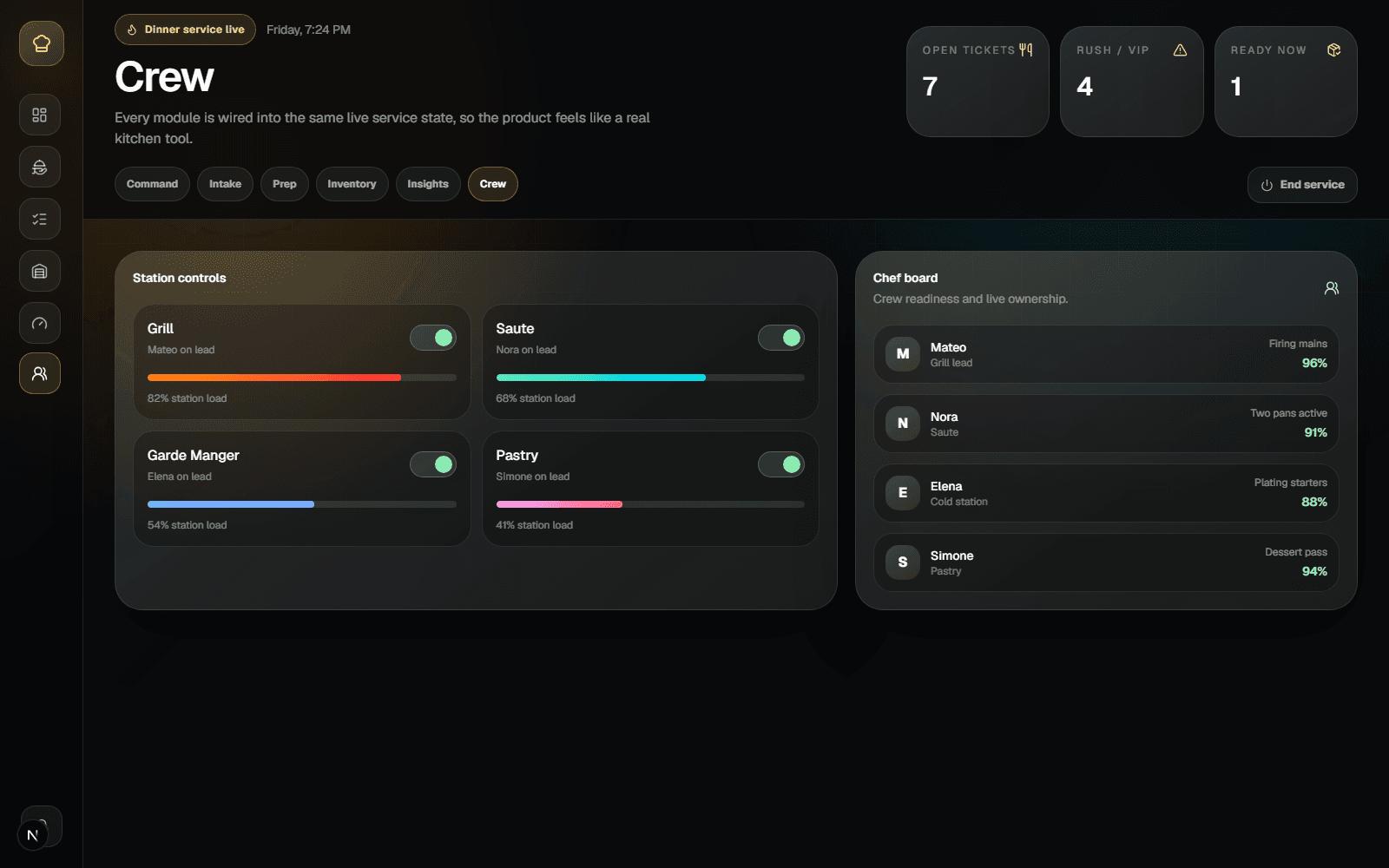Switch to the Prep tab
Image resolution: width=1389 pixels, height=868 pixels.
[285, 184]
